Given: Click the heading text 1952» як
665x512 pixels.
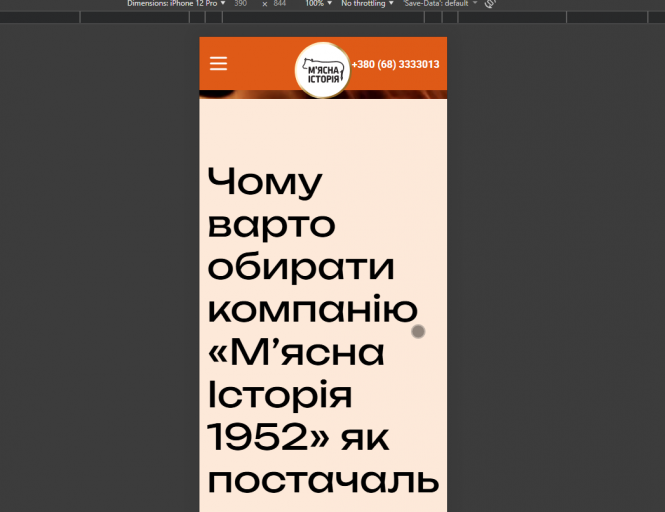Looking at the screenshot, I should 298,437.
